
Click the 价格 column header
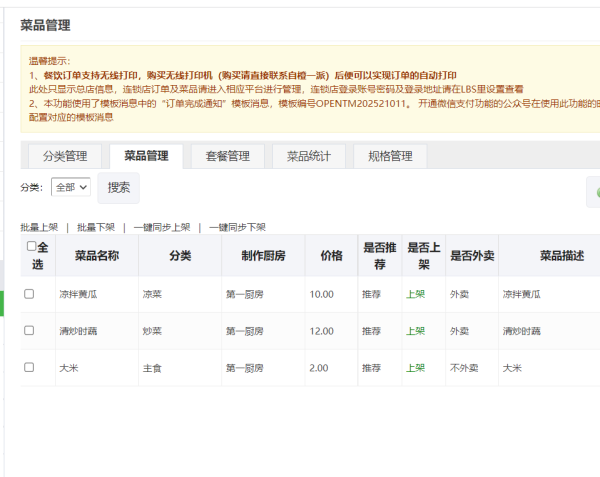pyautogui.click(x=331, y=256)
